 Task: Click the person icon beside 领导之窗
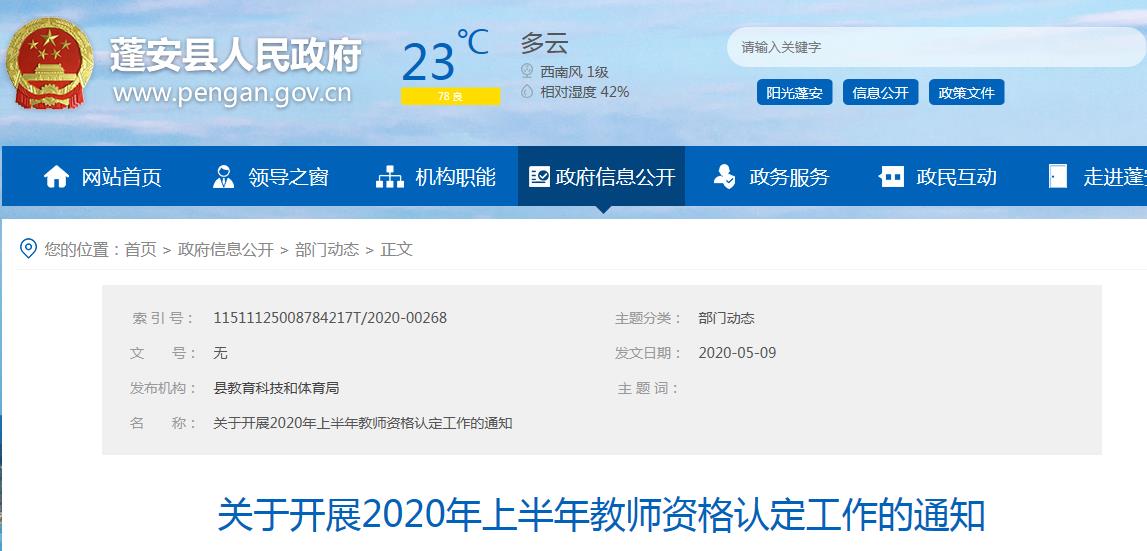click(x=223, y=176)
